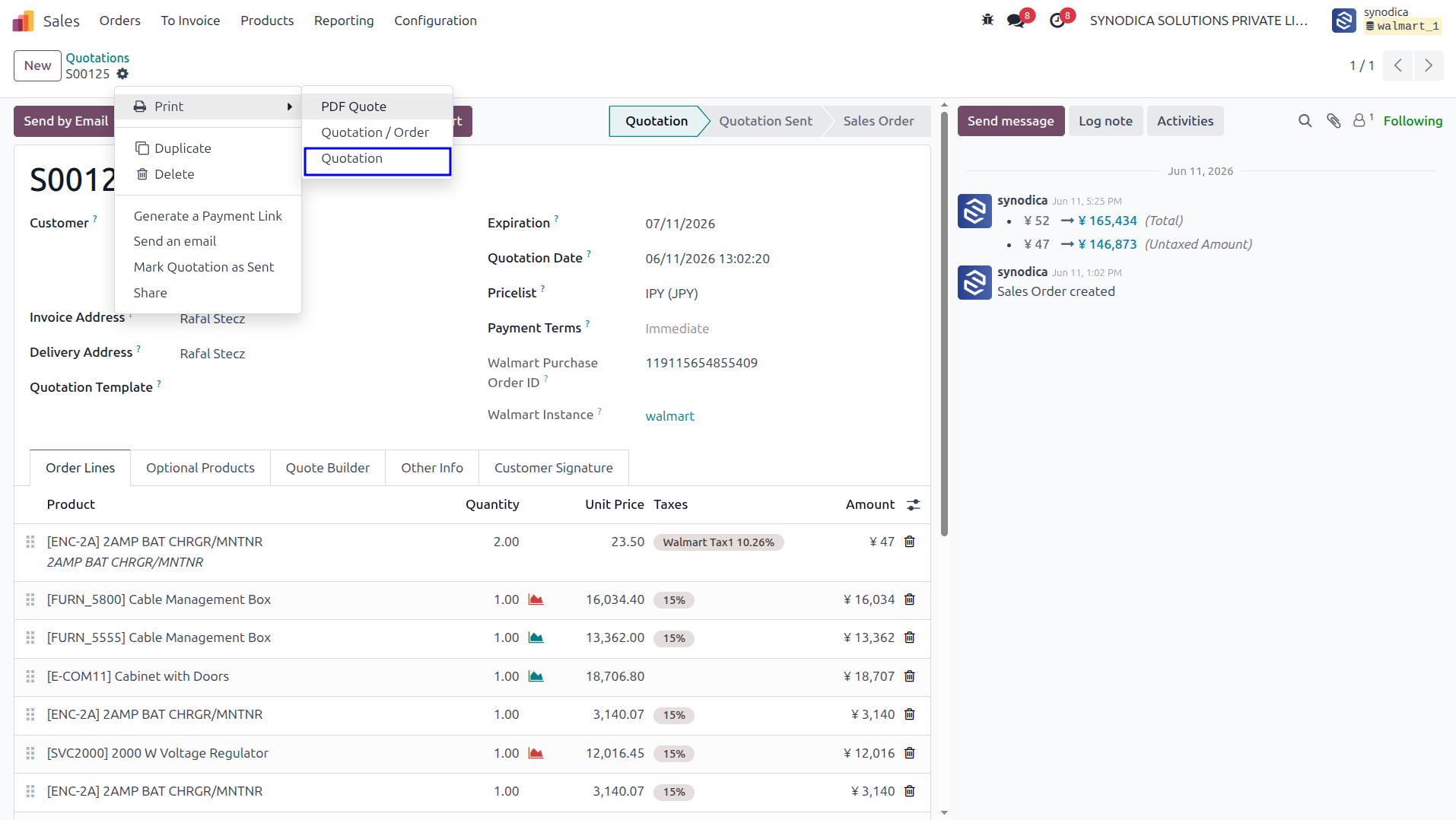
Task: Delete the E-COM11 Cabinet with Doors line
Action: tap(910, 676)
